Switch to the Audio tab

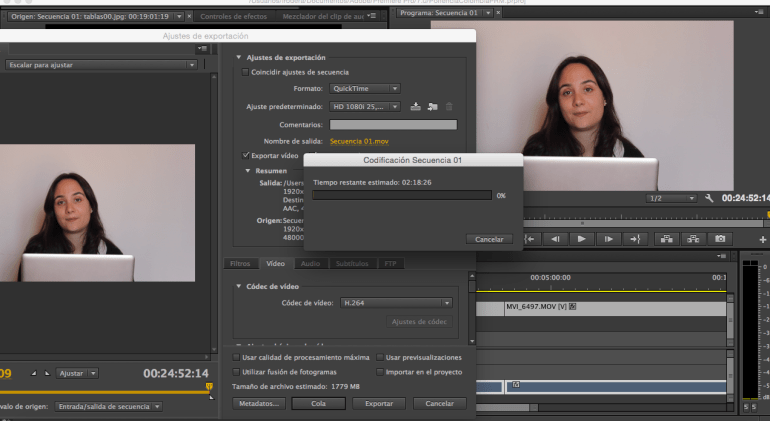(x=310, y=264)
